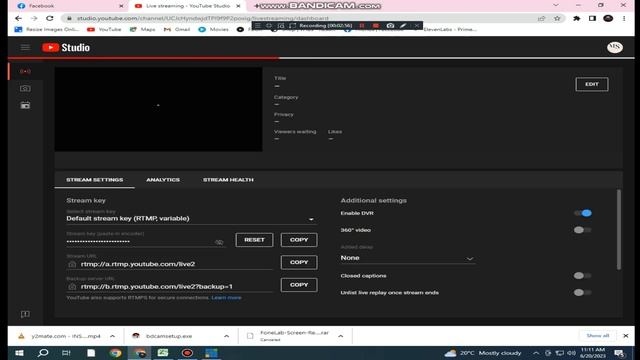Copy the Stream URL
640x360 pixels.
tap(299, 262)
